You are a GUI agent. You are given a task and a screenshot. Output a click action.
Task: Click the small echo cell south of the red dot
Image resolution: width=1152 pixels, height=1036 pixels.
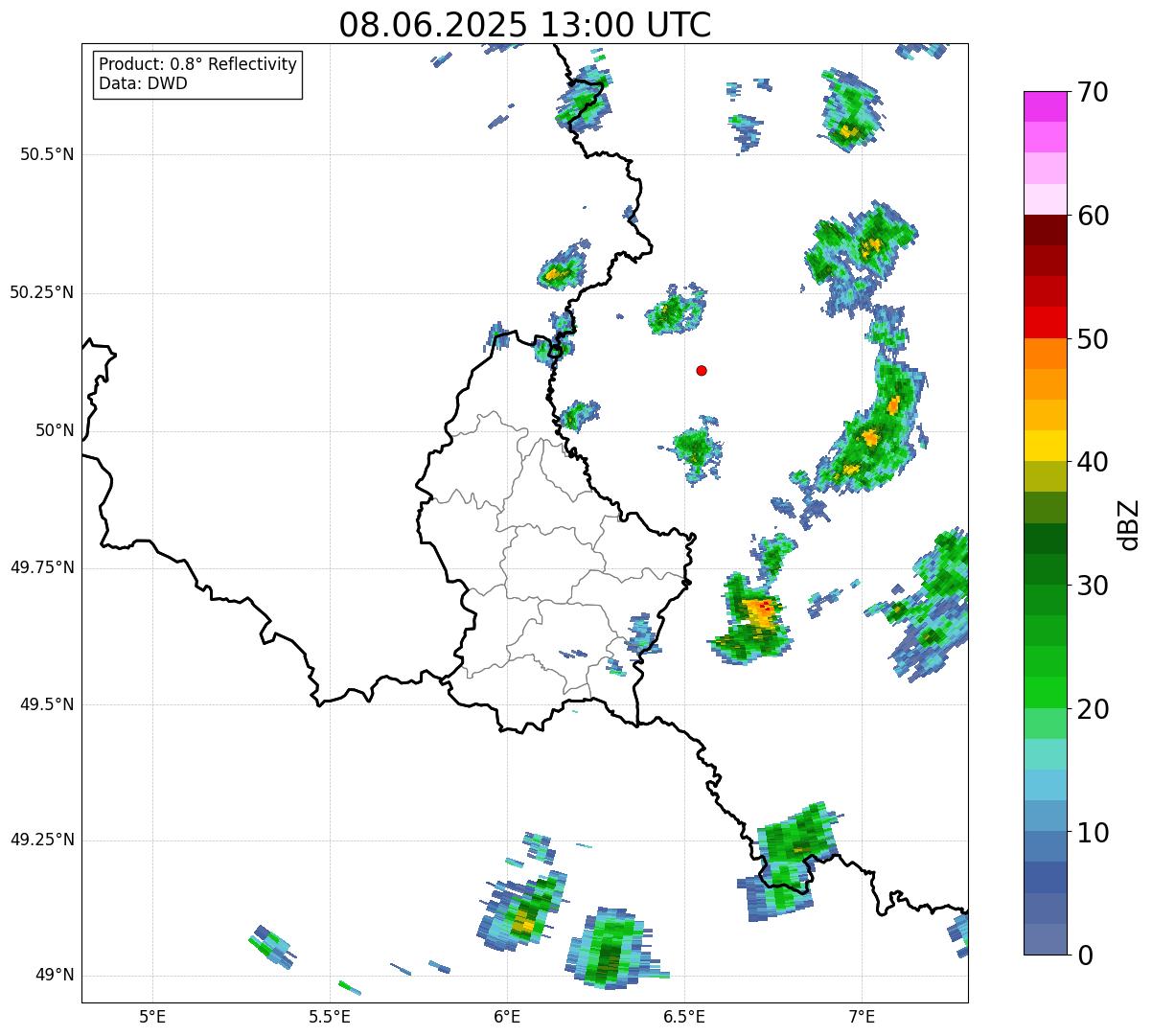click(x=694, y=449)
